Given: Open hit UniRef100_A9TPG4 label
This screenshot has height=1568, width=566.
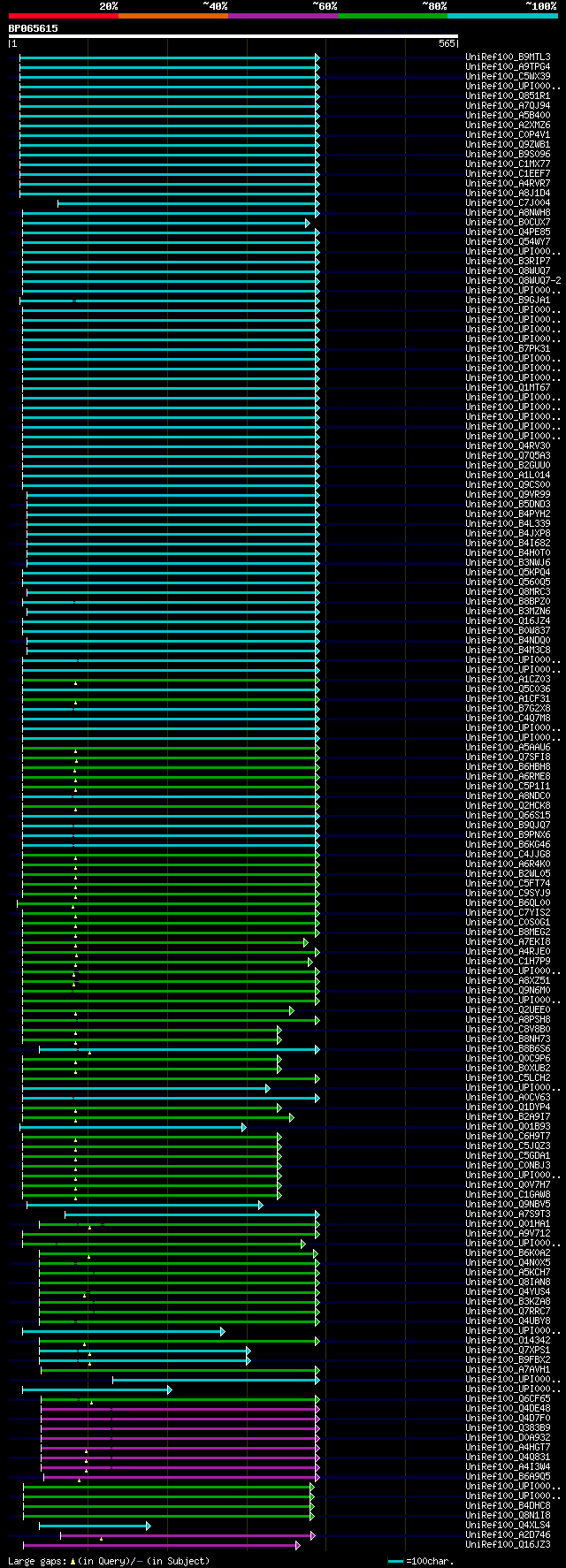Looking at the screenshot, I should (x=508, y=67).
